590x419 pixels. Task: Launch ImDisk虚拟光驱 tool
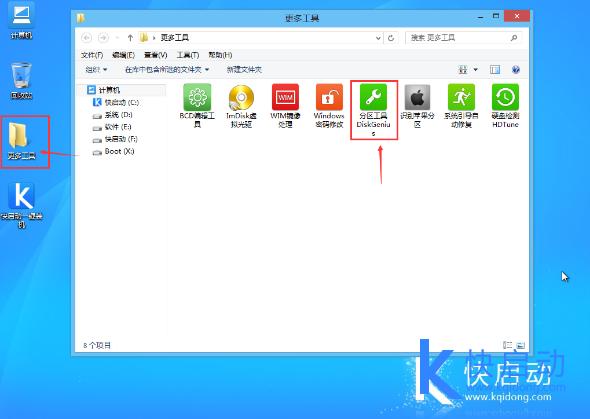(x=241, y=106)
